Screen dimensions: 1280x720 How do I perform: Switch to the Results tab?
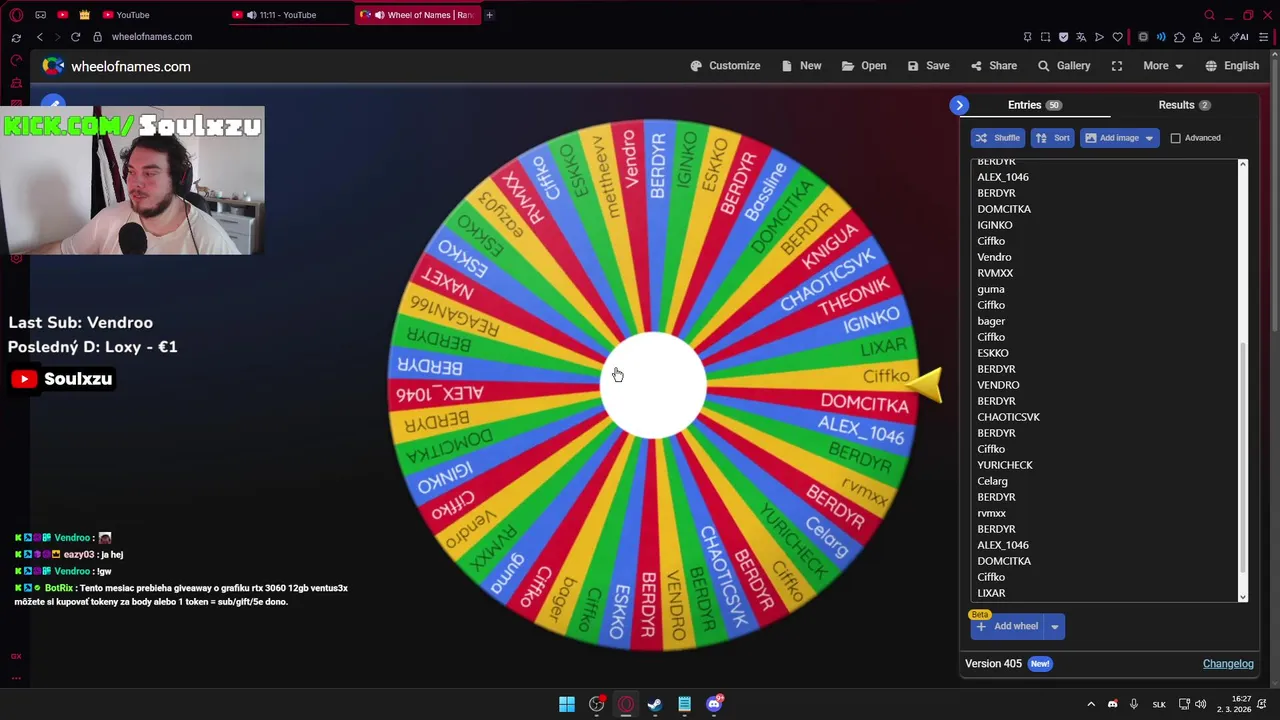point(1184,105)
